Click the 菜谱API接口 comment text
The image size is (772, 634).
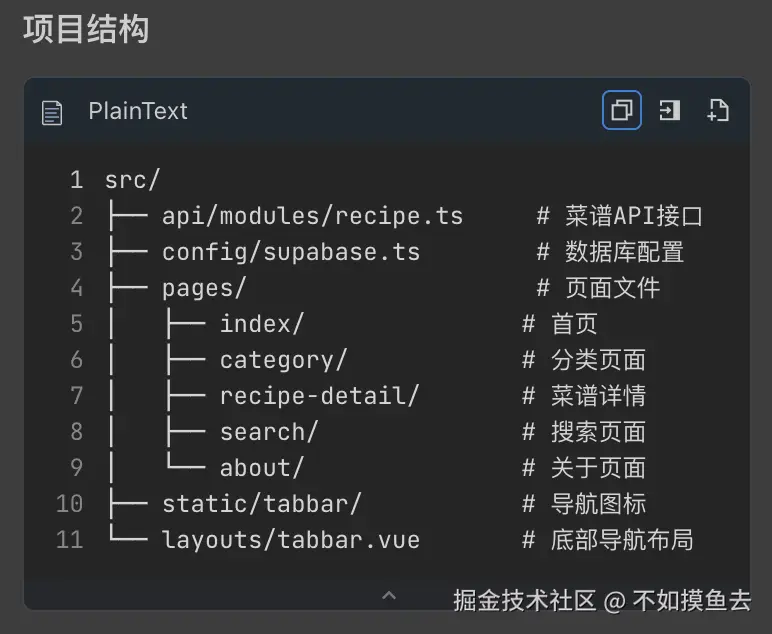click(x=634, y=216)
